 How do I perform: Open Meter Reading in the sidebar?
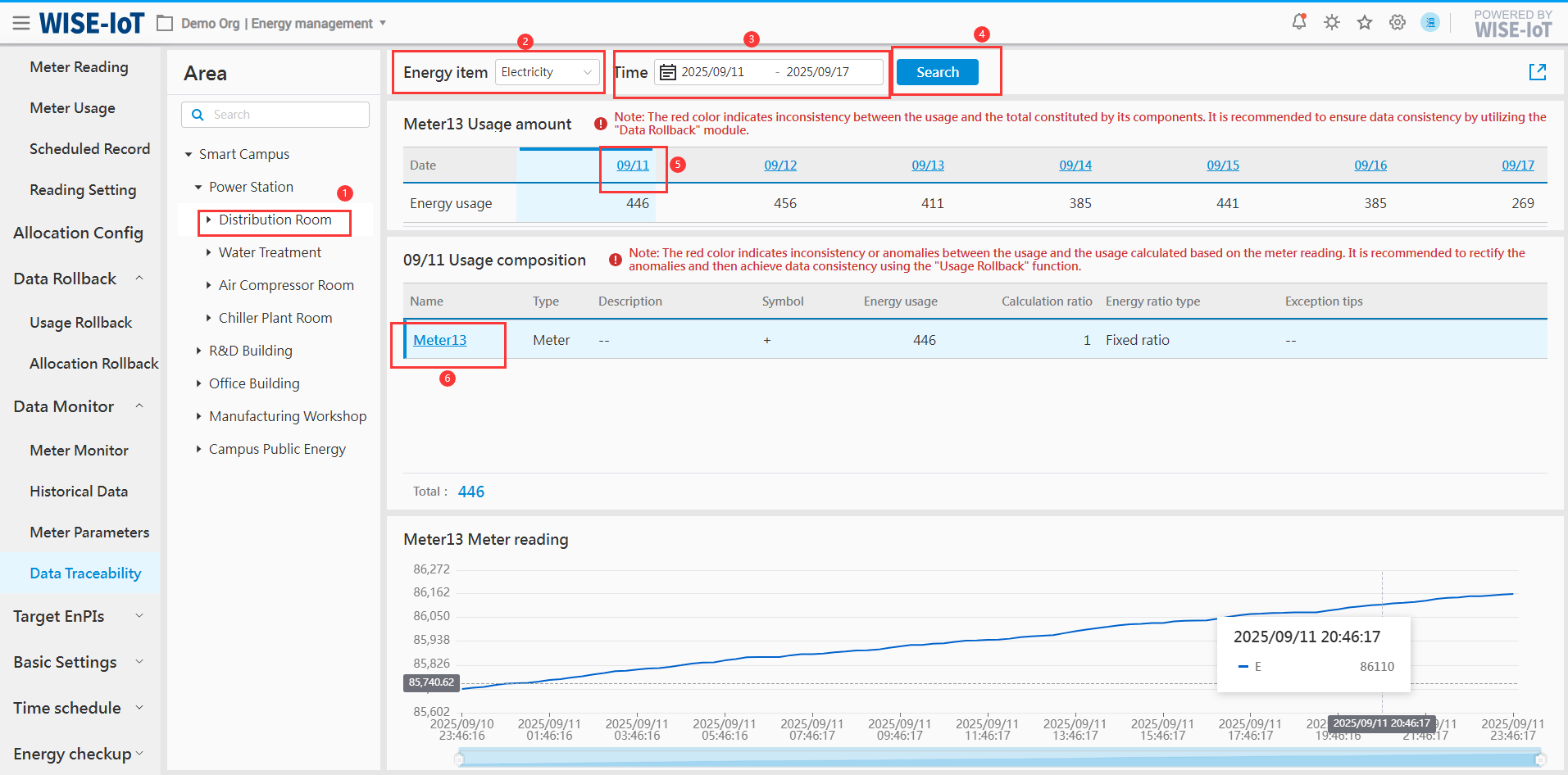79,67
